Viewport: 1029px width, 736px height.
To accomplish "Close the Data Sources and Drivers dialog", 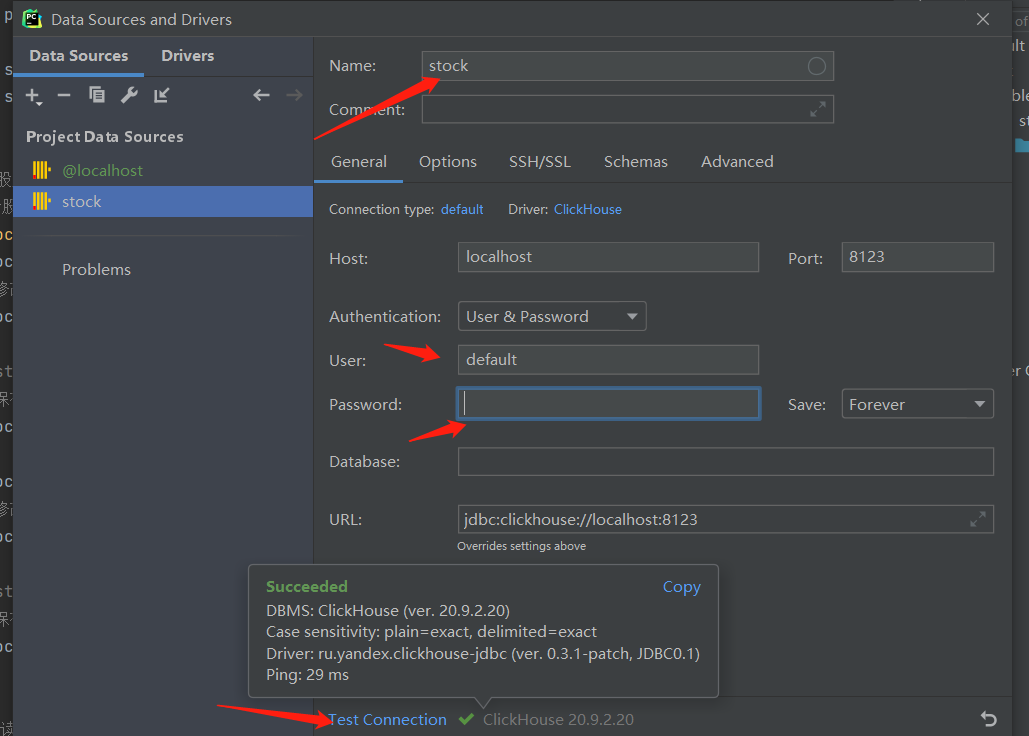I will point(982,19).
